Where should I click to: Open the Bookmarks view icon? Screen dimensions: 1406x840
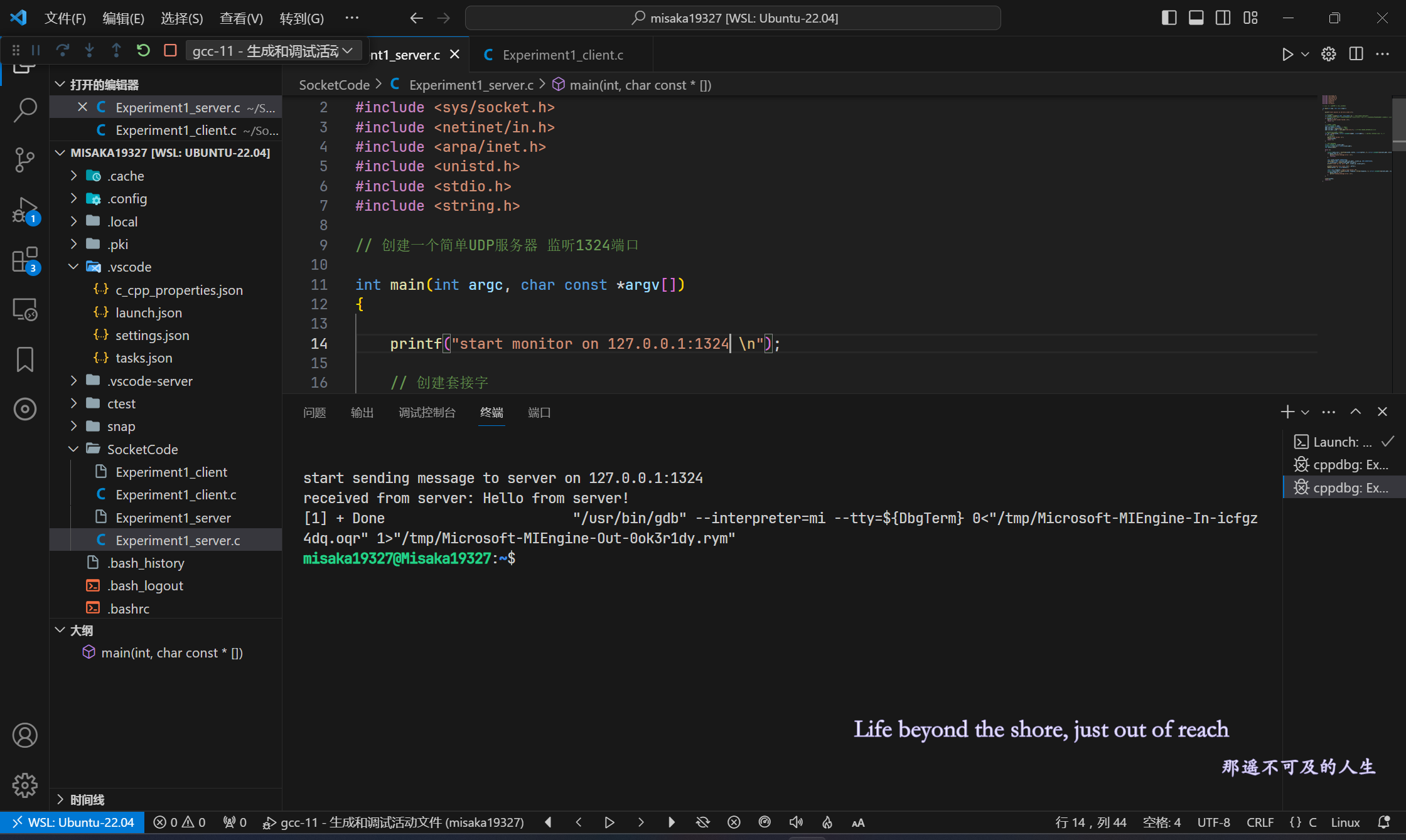pos(25,359)
